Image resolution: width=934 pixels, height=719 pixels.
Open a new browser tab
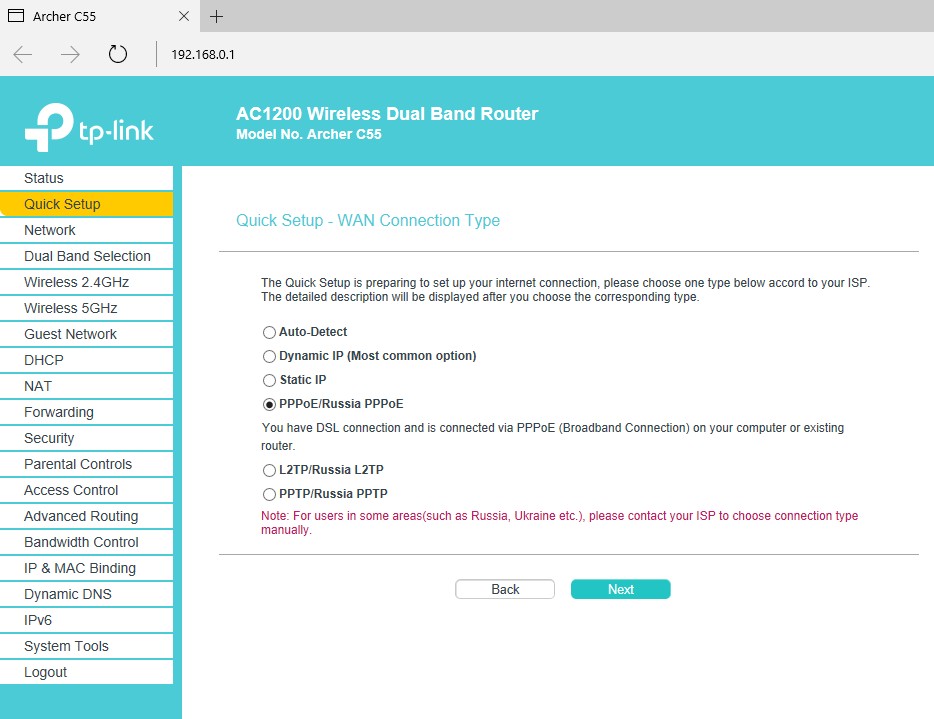216,16
